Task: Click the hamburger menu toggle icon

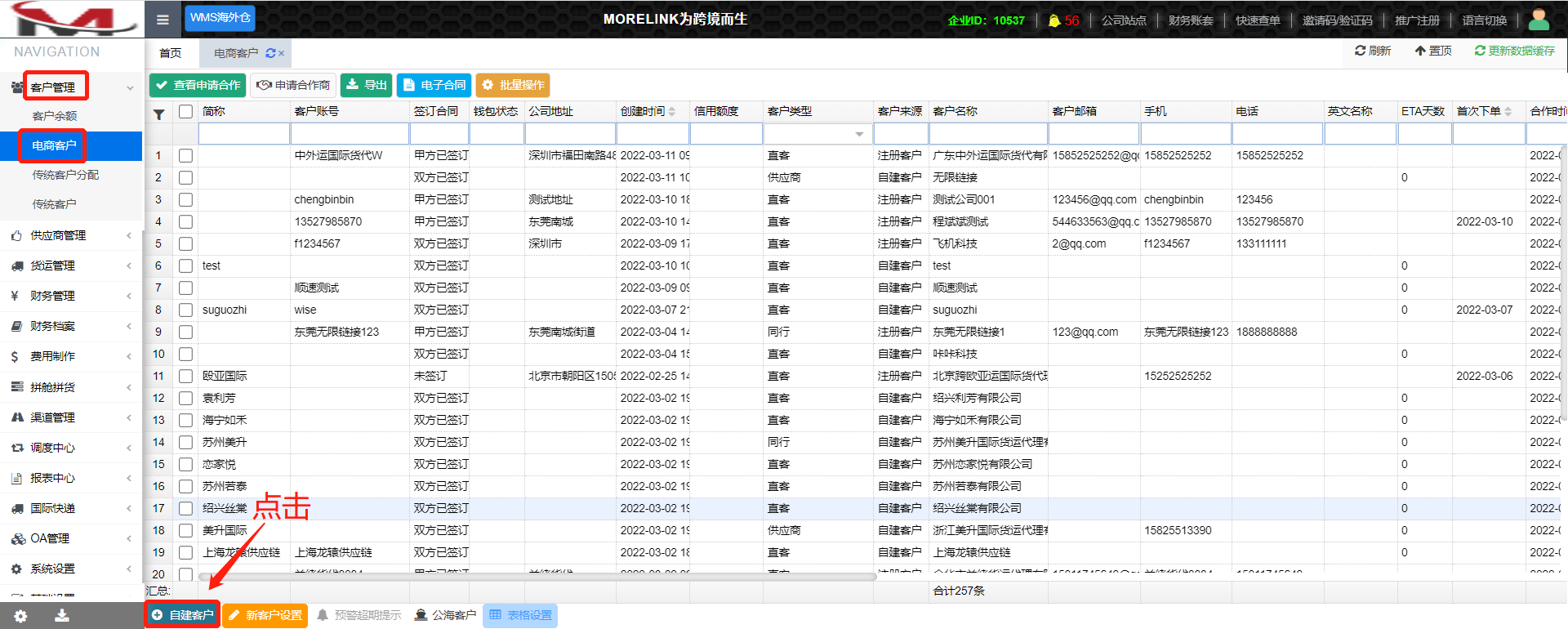Action: (163, 20)
